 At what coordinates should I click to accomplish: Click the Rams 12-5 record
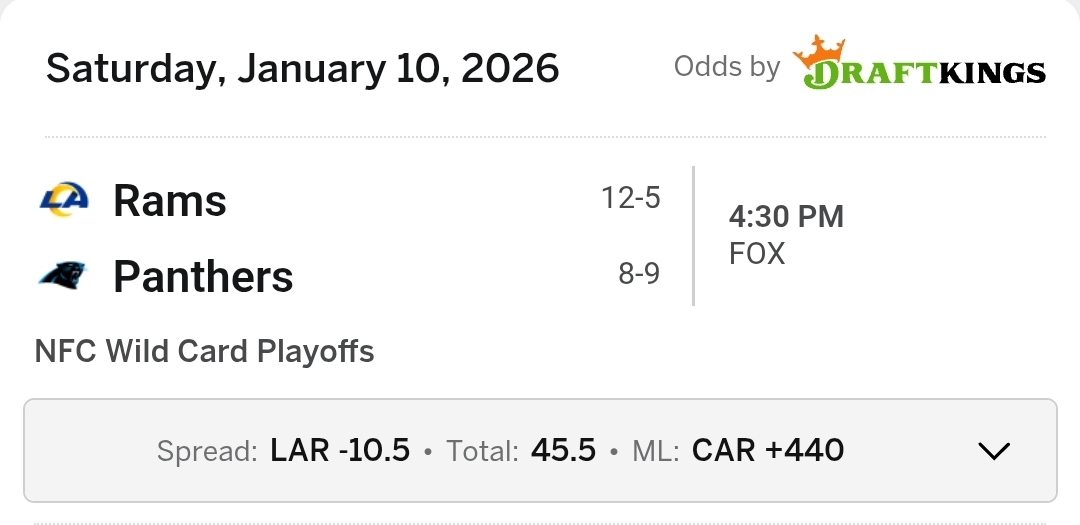click(630, 198)
